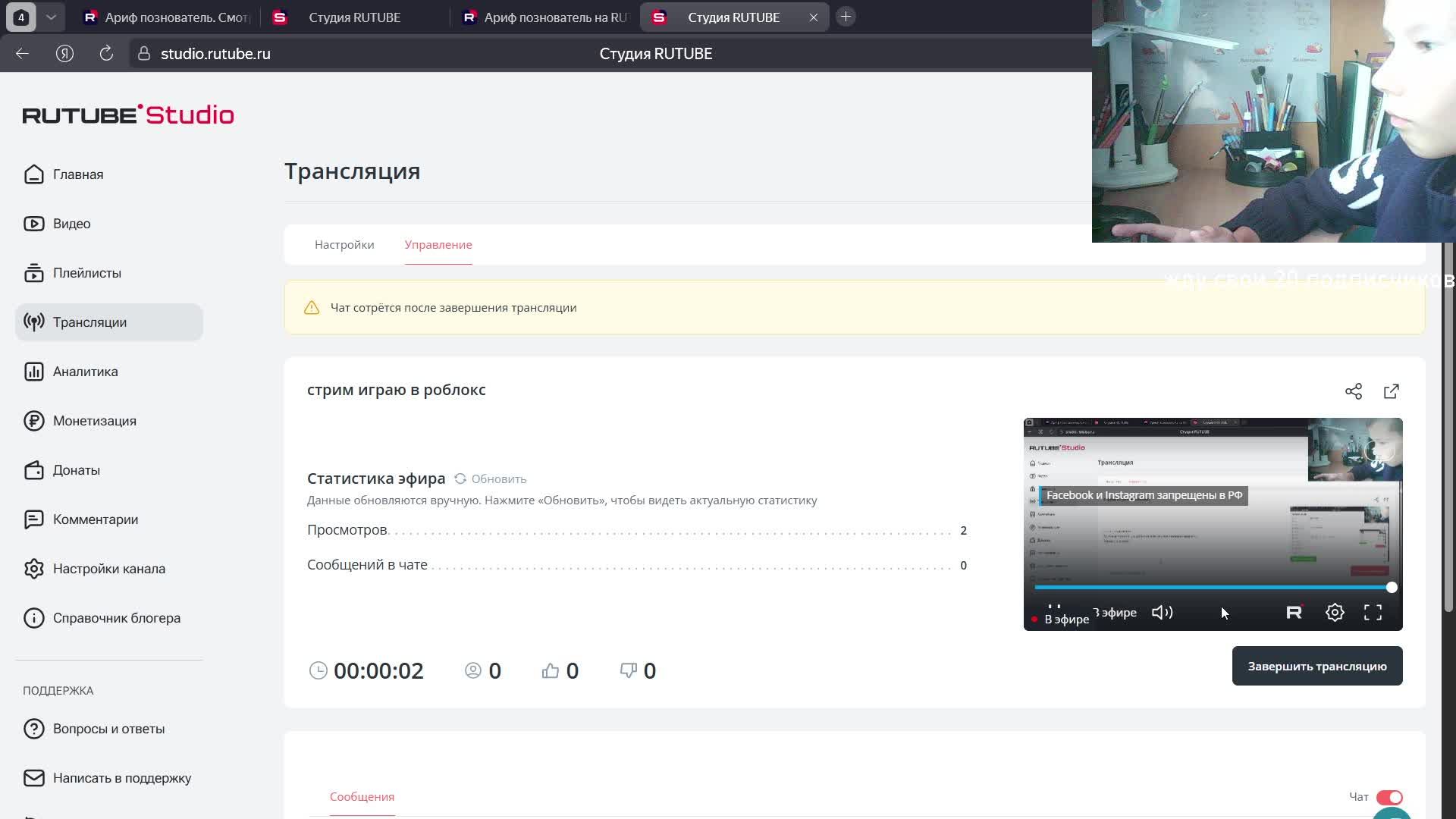Reload the page with the refresh icon

tap(106, 53)
